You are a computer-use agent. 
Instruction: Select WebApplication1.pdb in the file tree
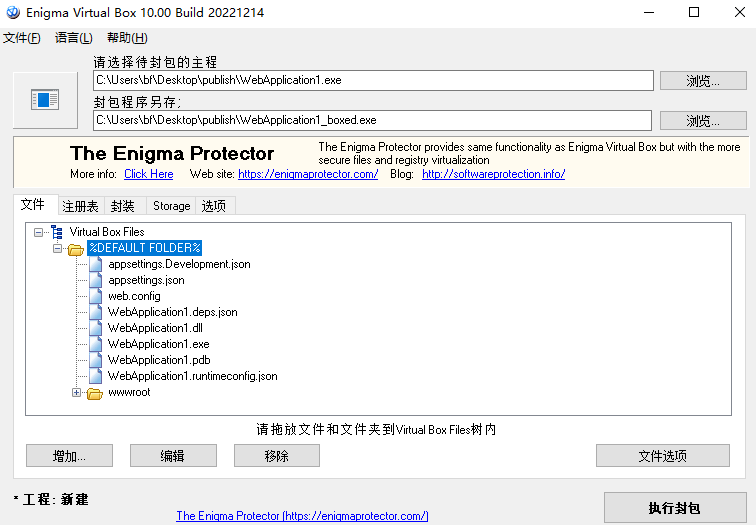point(158,360)
